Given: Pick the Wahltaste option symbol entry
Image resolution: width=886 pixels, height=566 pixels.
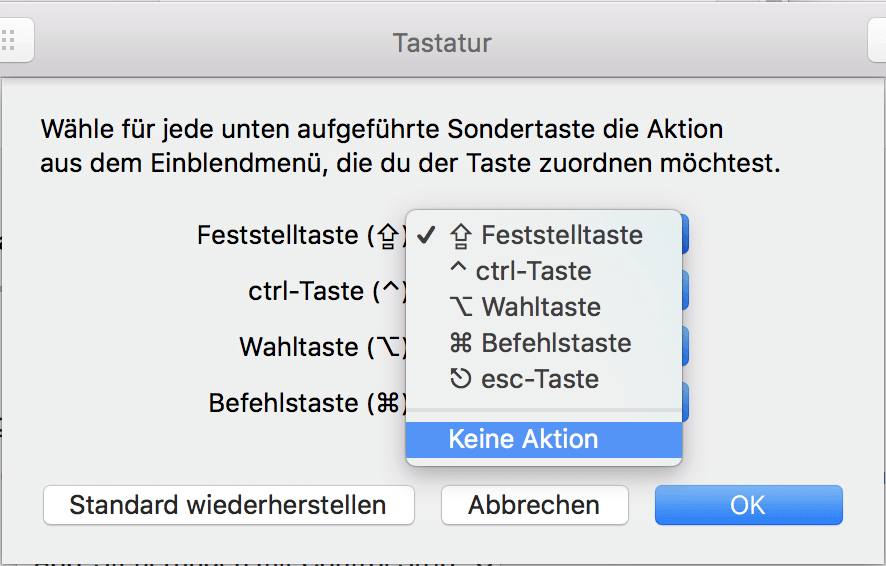Looking at the screenshot, I should pyautogui.click(x=461, y=307).
